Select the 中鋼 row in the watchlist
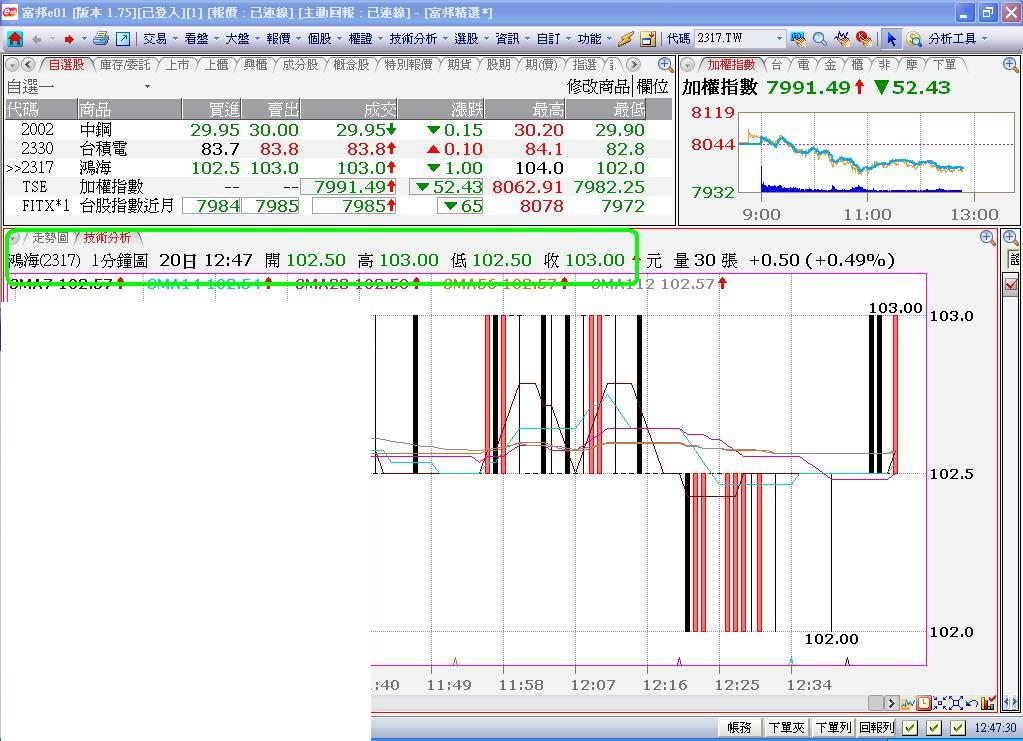The image size is (1023, 741). coord(339,130)
